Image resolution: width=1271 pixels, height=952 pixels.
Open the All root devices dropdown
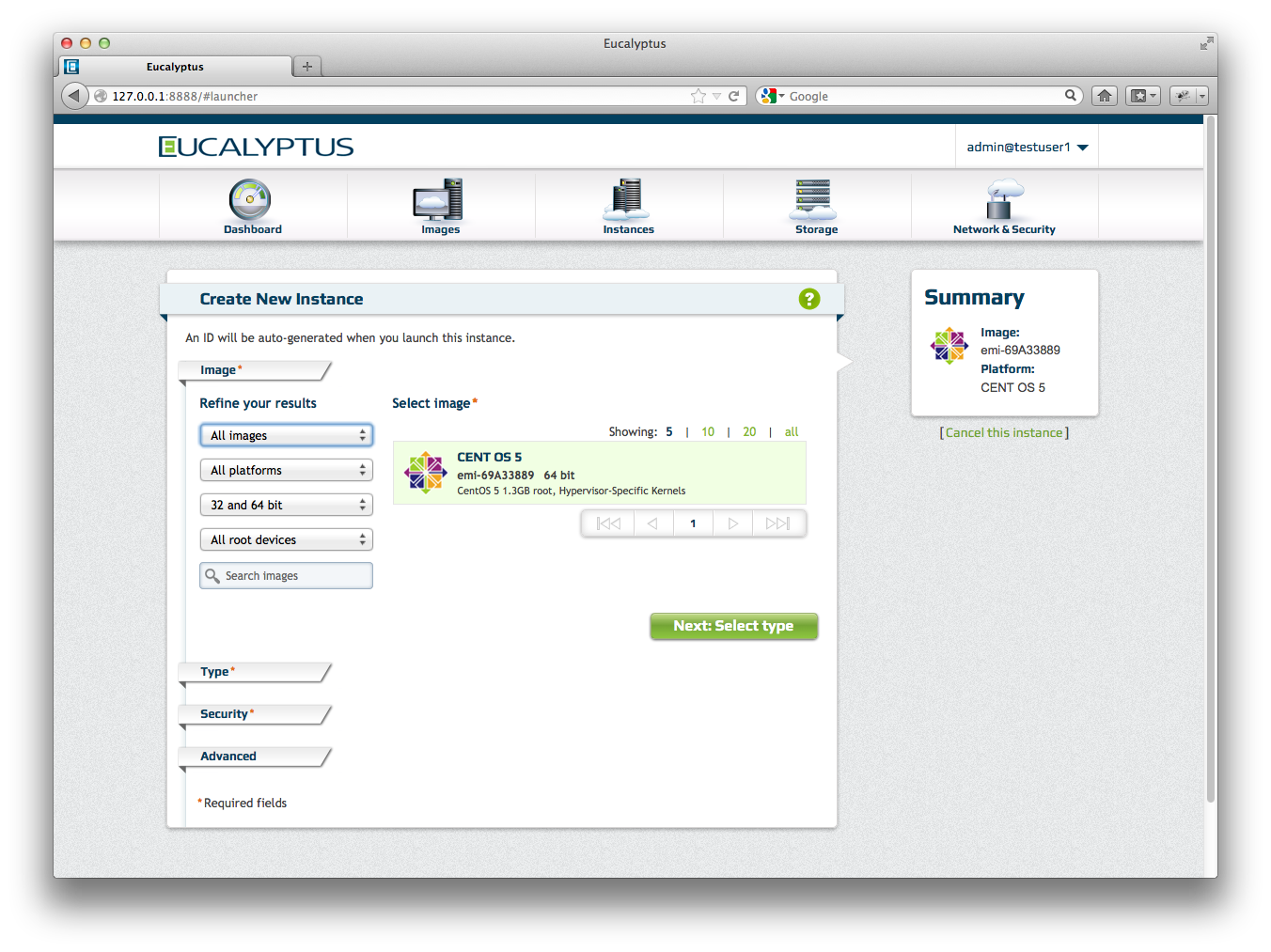286,539
